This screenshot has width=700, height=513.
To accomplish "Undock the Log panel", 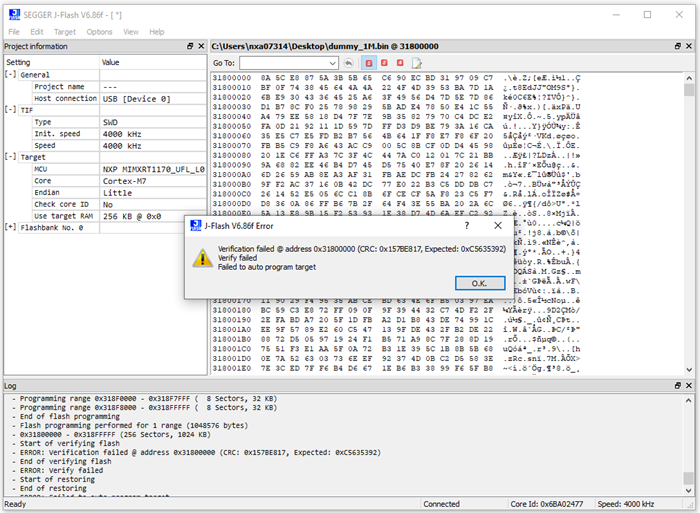I will pyautogui.click(x=678, y=385).
